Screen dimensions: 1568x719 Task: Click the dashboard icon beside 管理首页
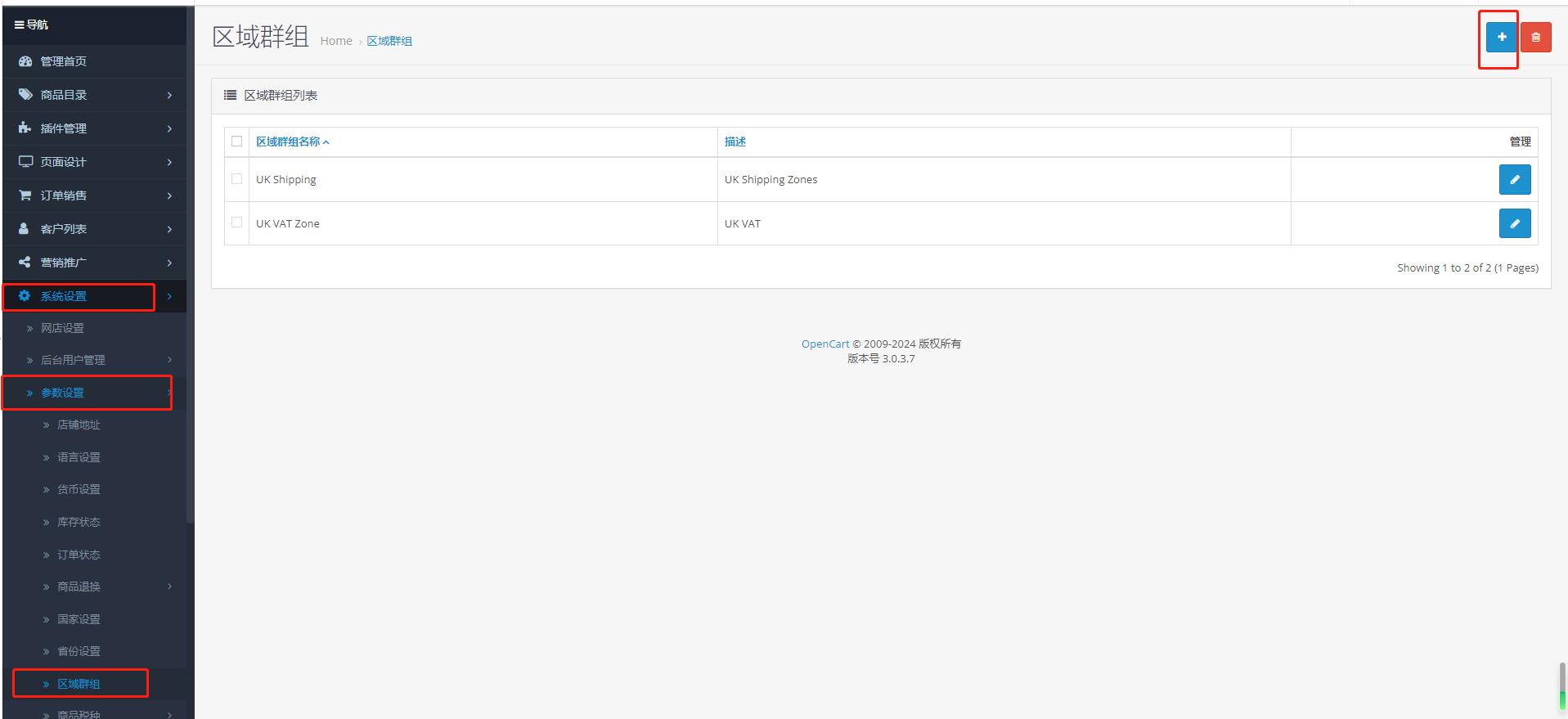(25, 61)
